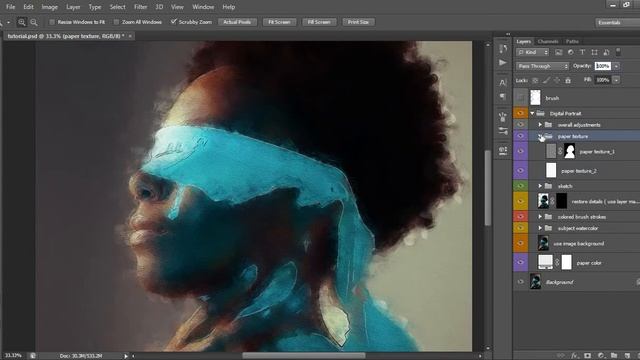This screenshot has width=640, height=360.
Task: Select the Zoom Out magnifier icon
Action: point(34,22)
